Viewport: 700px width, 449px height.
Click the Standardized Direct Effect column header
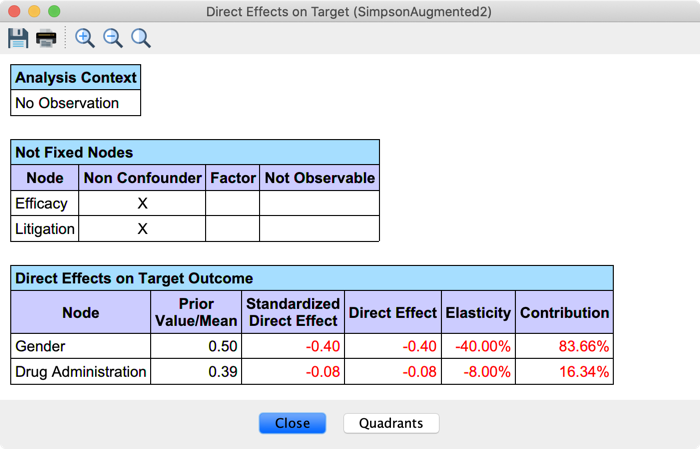pos(293,312)
